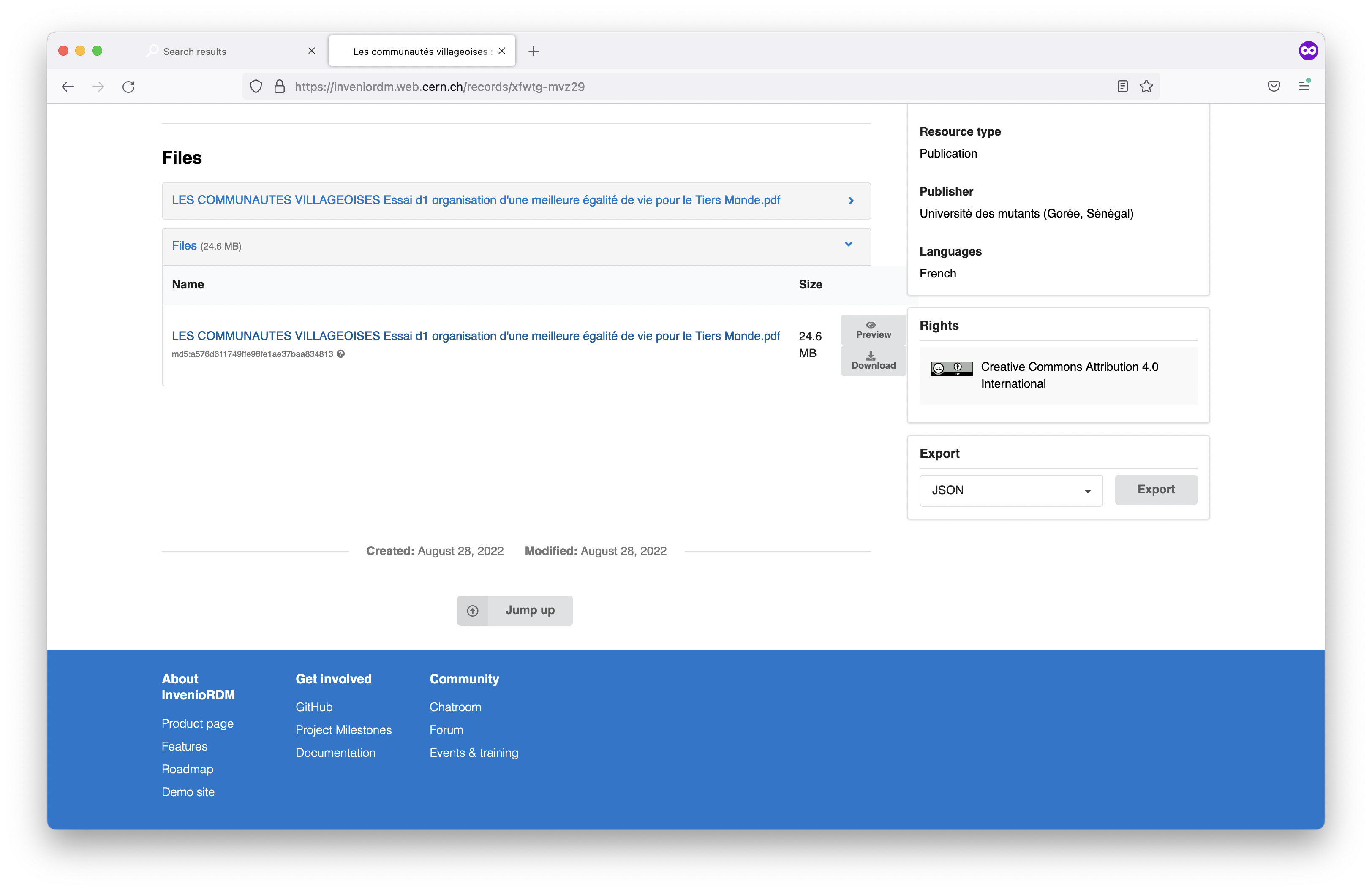
Task: Save page to Pocket using the icon
Action: coord(1274,86)
